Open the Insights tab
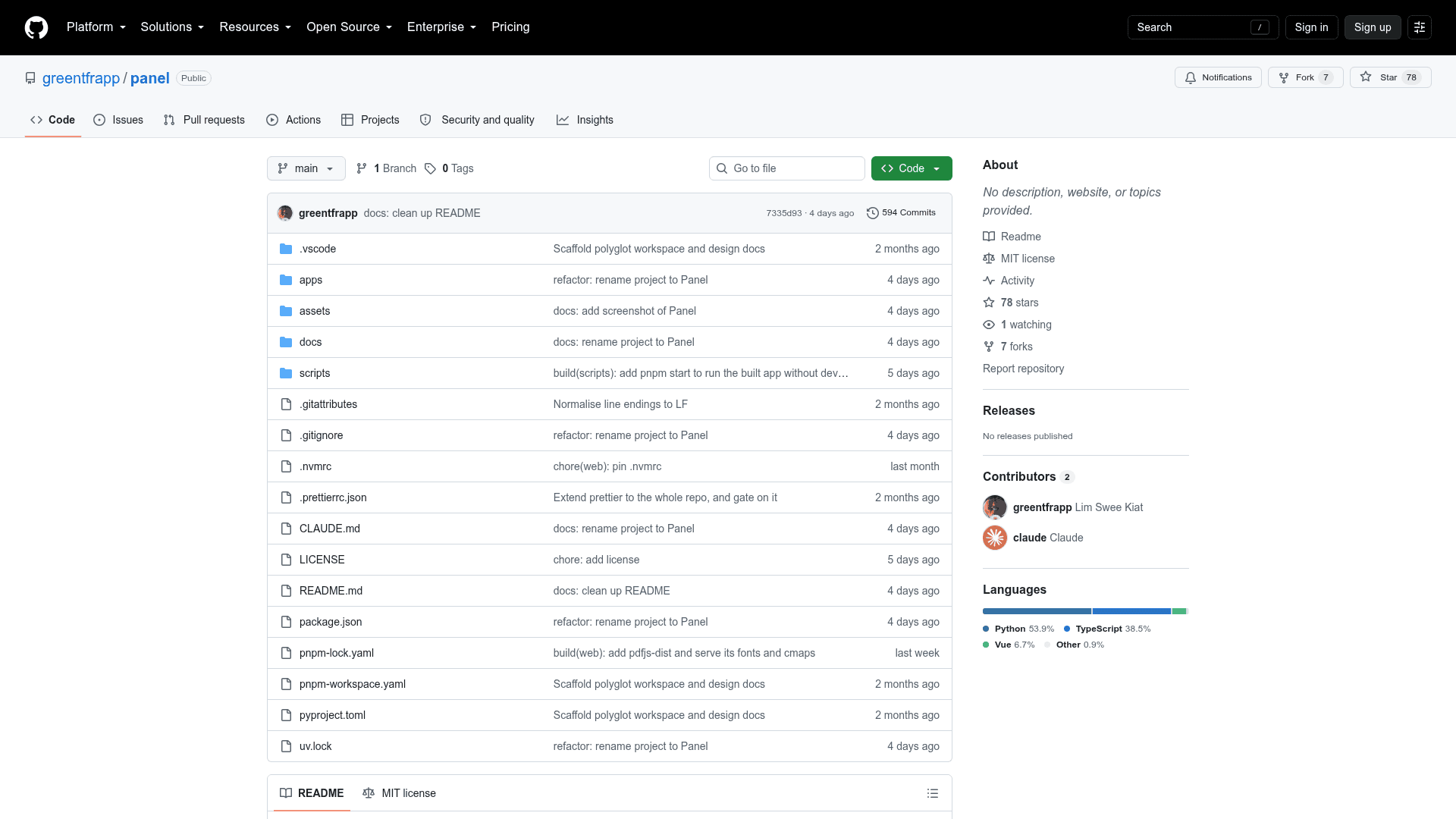Image resolution: width=1456 pixels, height=819 pixels. (x=585, y=120)
